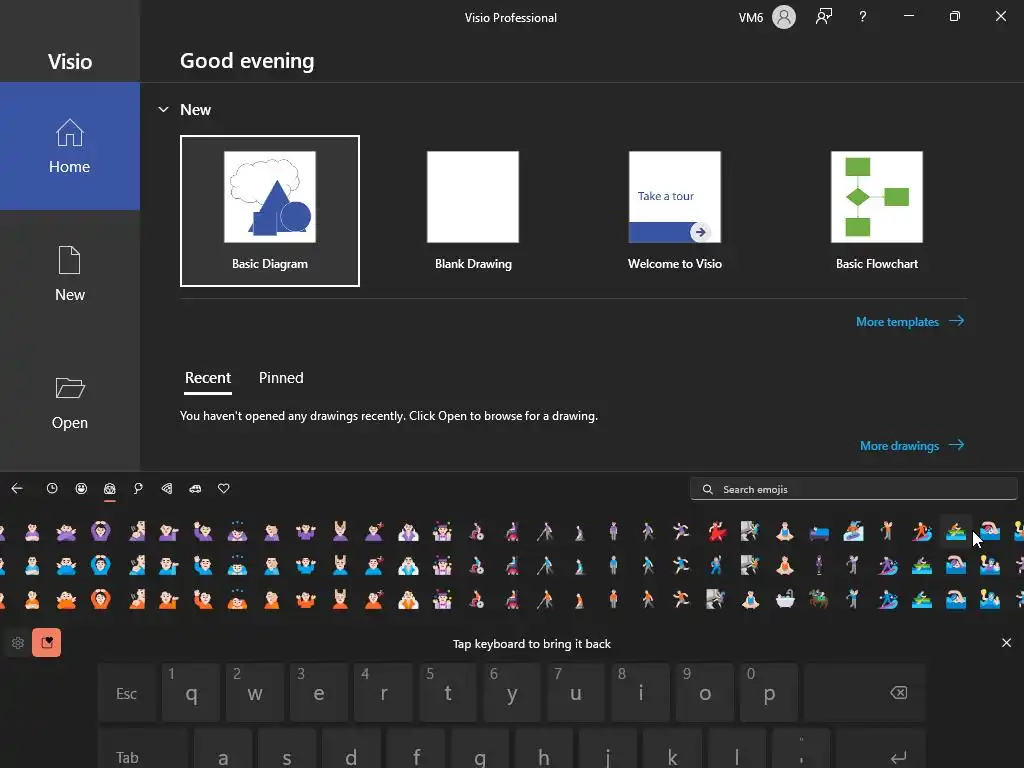Viewport: 1024px width, 768px height.
Task: Show recently used emojis clock tab
Action: pos(52,488)
